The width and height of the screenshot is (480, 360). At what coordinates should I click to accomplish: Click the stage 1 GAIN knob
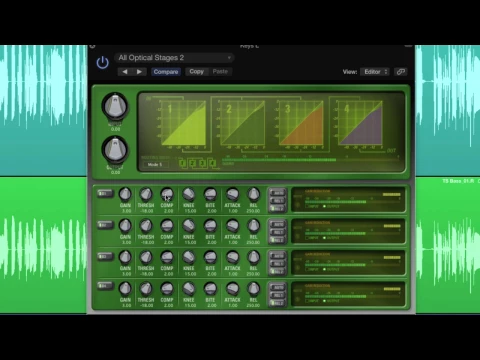pyautogui.click(x=125, y=194)
